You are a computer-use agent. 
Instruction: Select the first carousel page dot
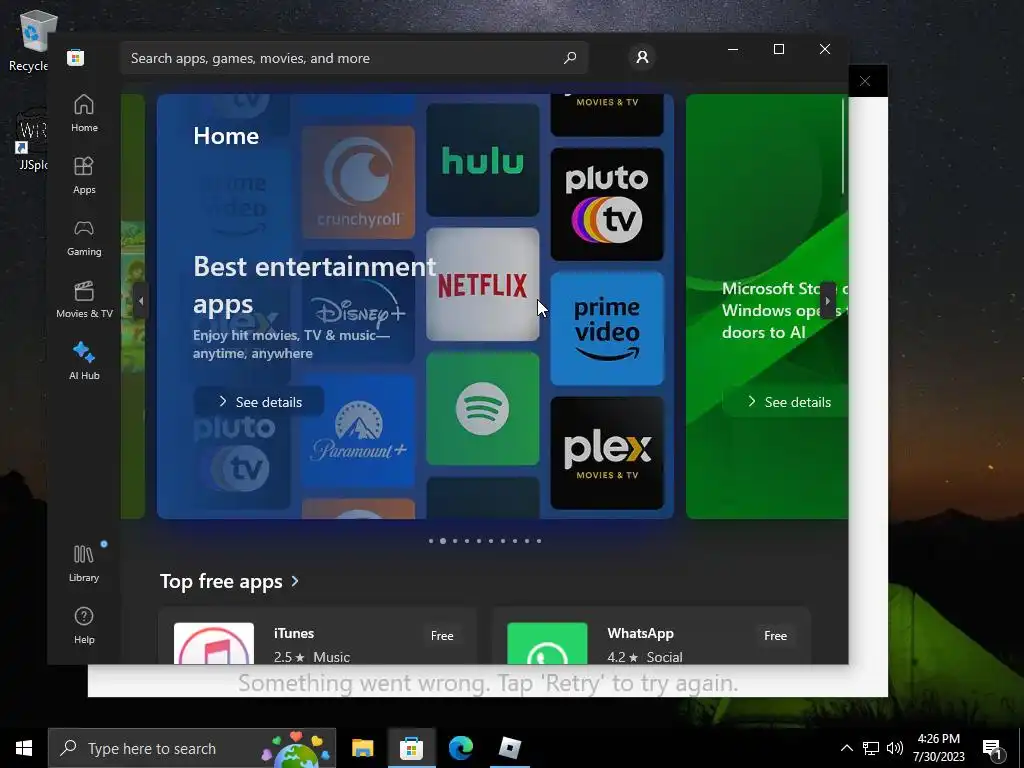tap(431, 541)
